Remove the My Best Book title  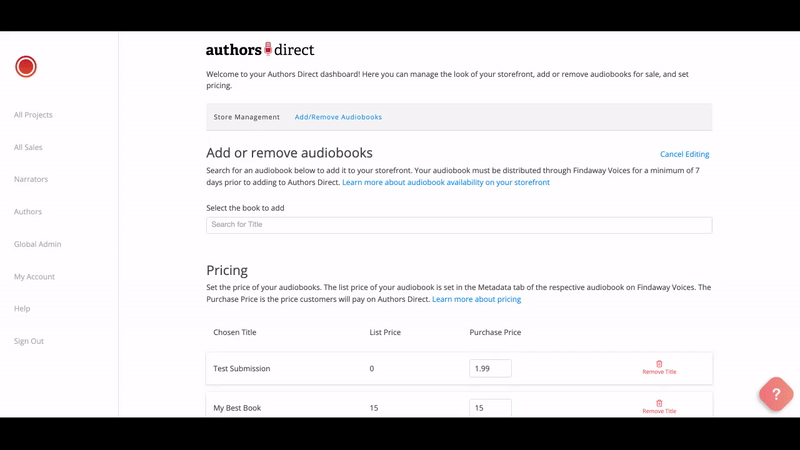point(659,407)
